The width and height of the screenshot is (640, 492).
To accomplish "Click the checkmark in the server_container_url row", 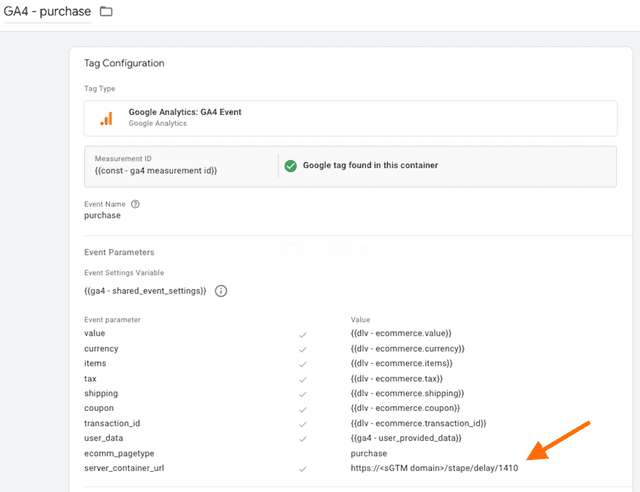I will point(303,468).
